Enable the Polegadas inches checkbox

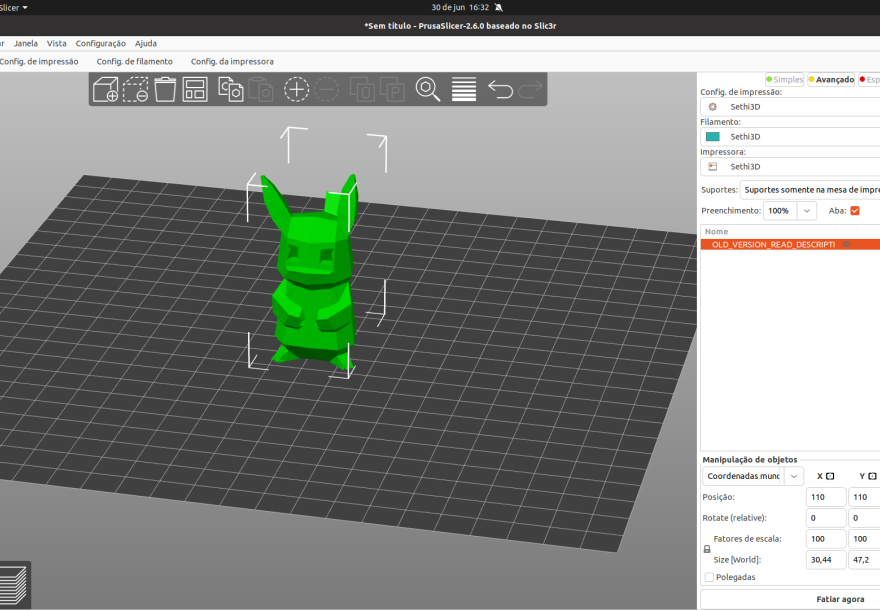[x=709, y=577]
